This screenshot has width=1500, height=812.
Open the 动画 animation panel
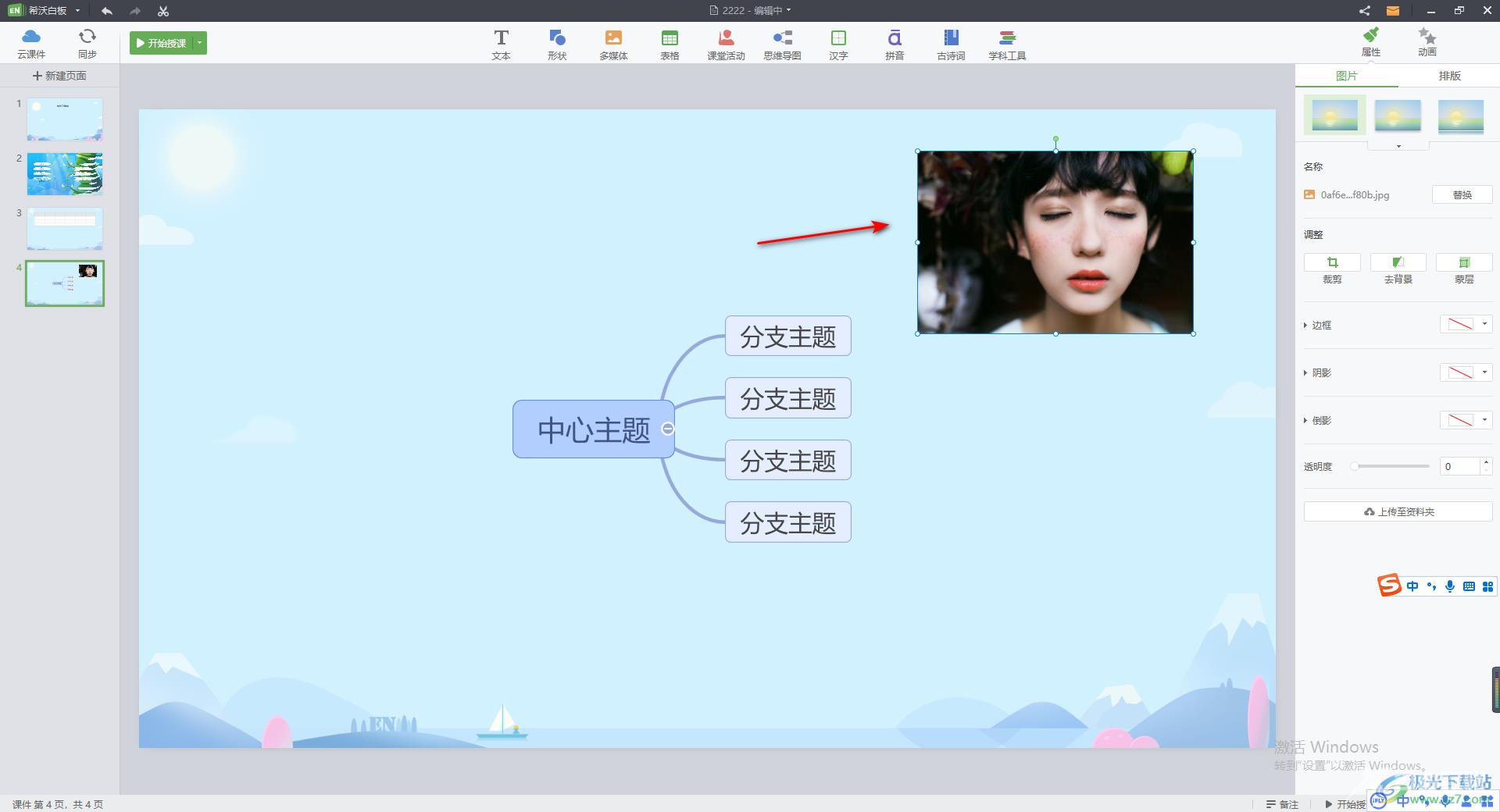(1427, 41)
